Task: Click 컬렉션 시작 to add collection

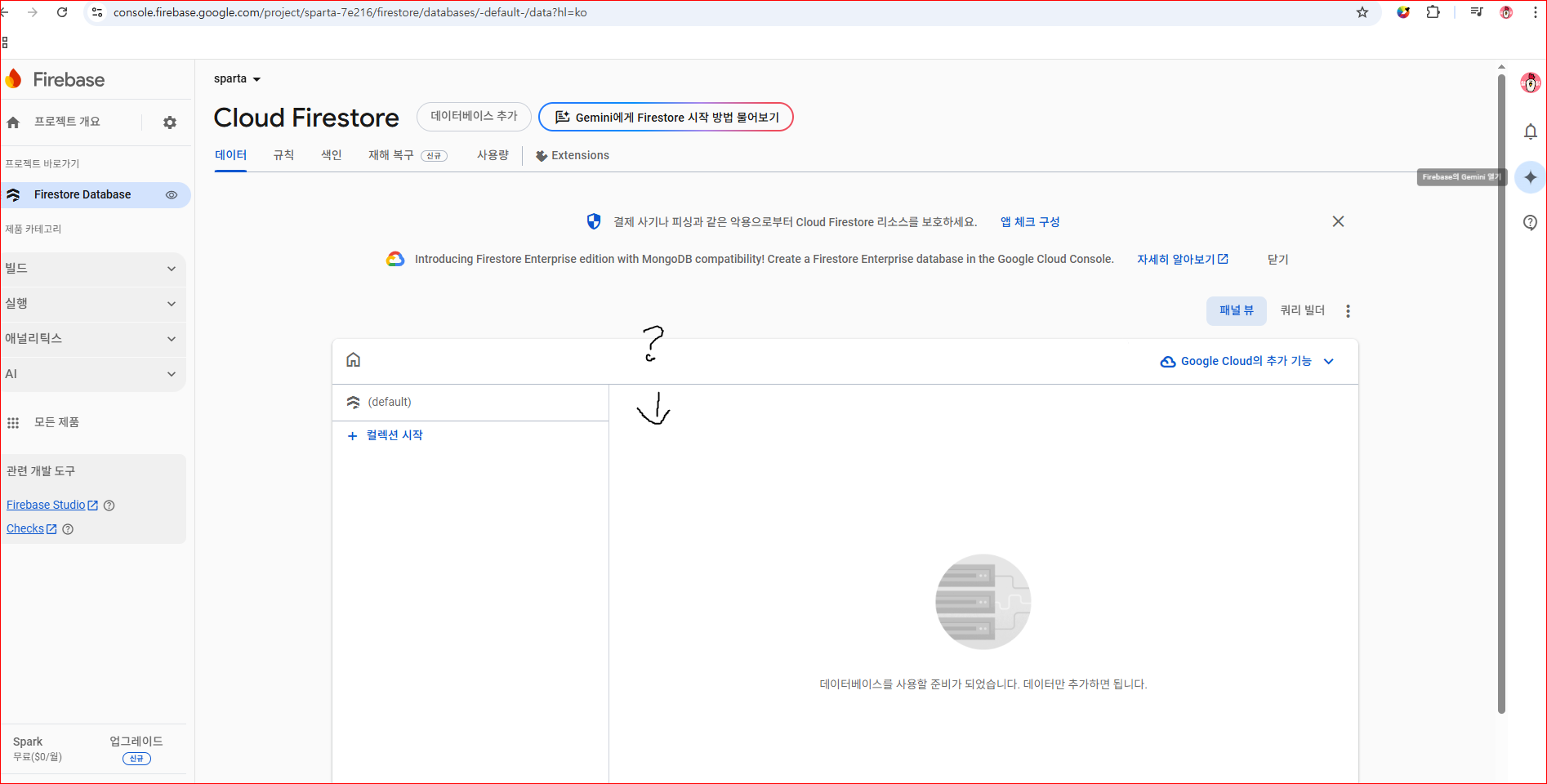Action: (386, 435)
